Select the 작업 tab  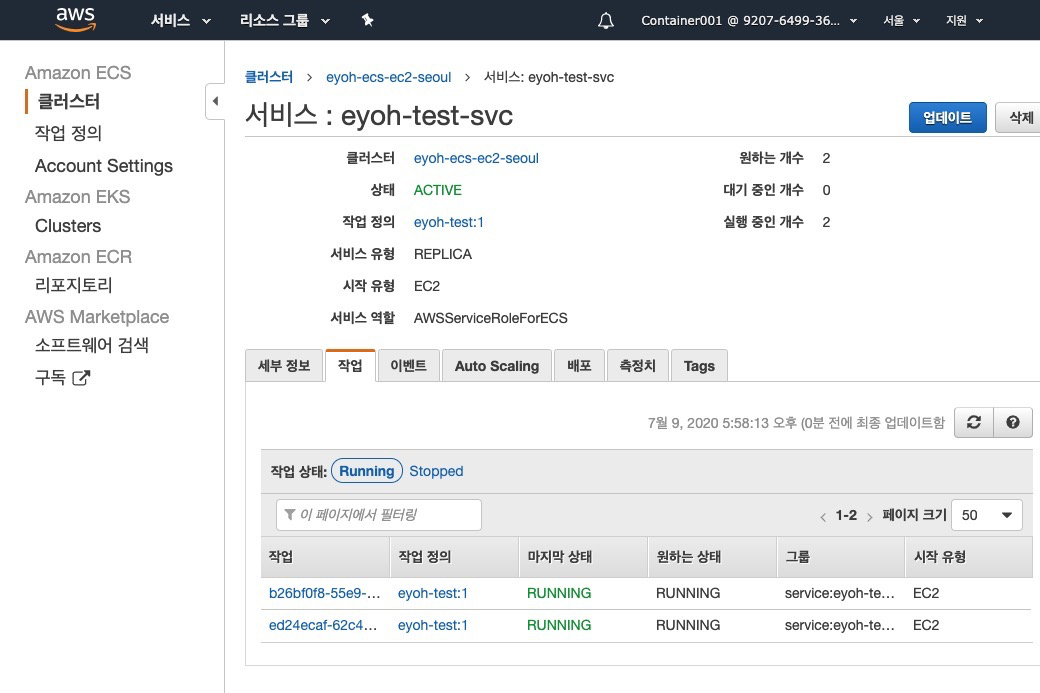[350, 365]
